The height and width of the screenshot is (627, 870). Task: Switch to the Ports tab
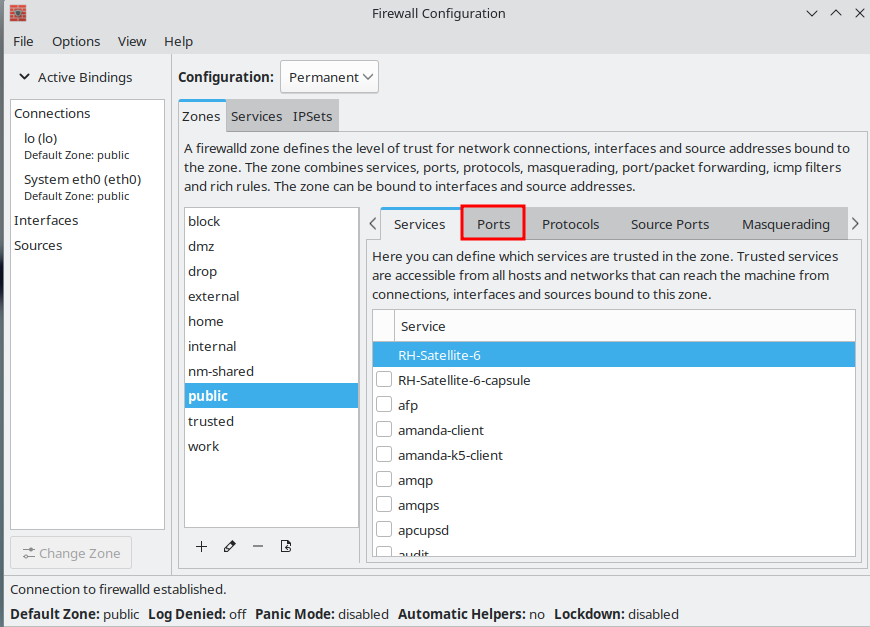[x=493, y=224]
